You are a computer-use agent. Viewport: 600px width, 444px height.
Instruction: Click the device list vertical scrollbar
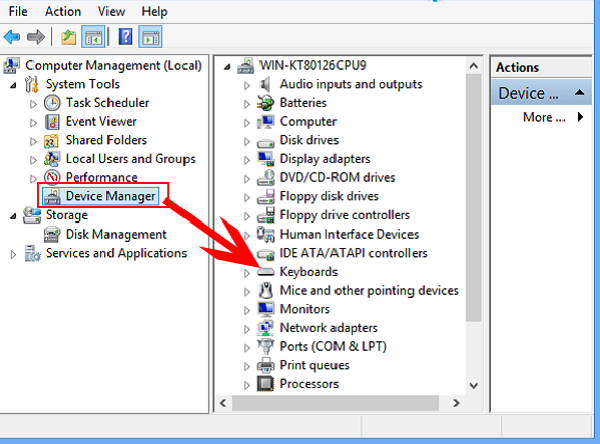pos(474,200)
